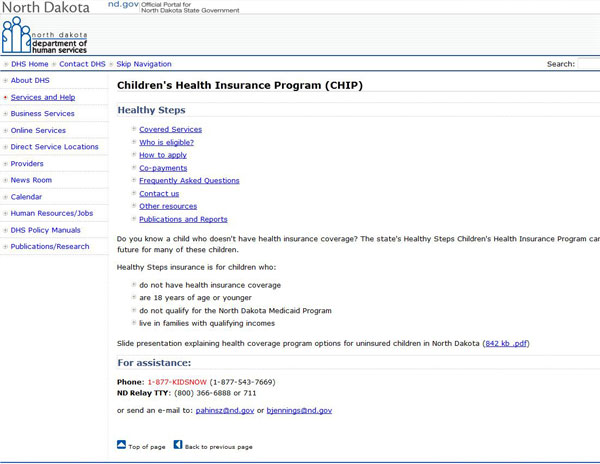Open the Co-payments link
Image resolution: width=600 pixels, height=464 pixels.
[163, 168]
